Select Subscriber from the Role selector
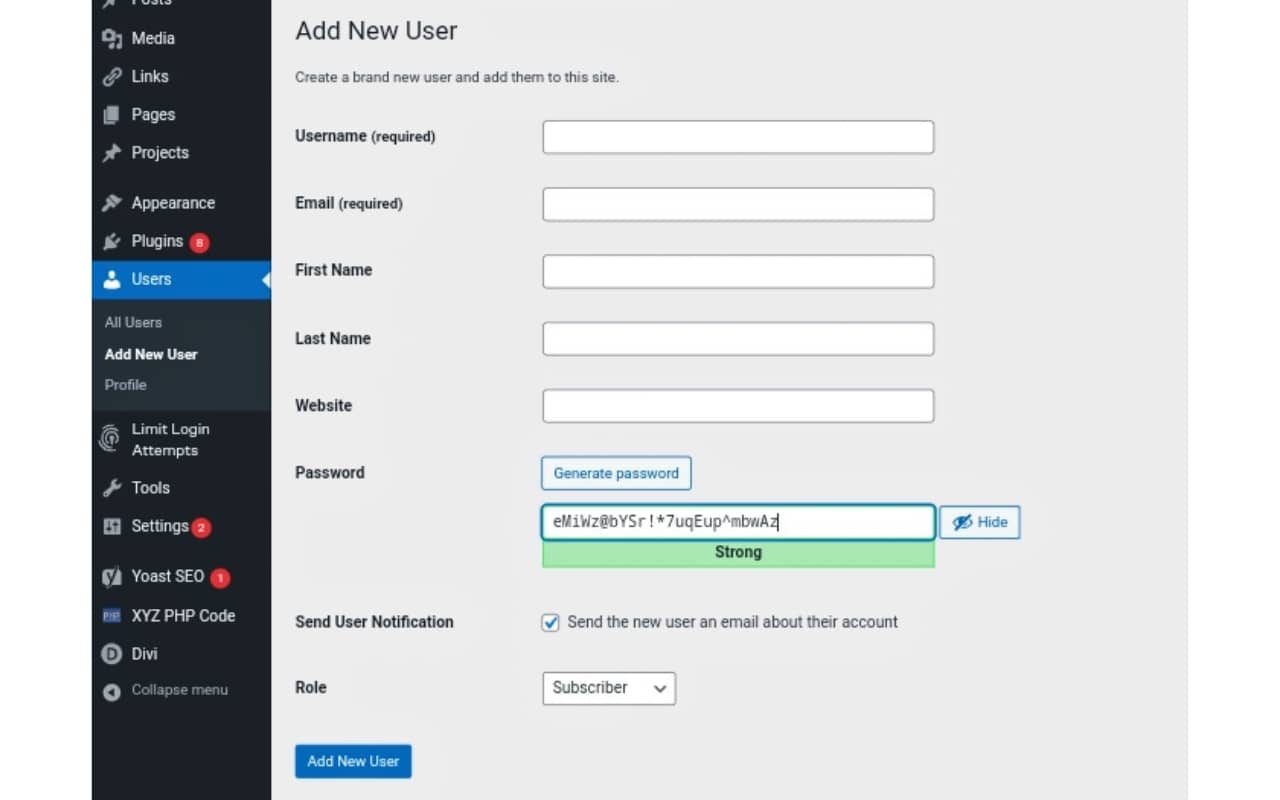Viewport: 1280px width, 800px height. (608, 688)
